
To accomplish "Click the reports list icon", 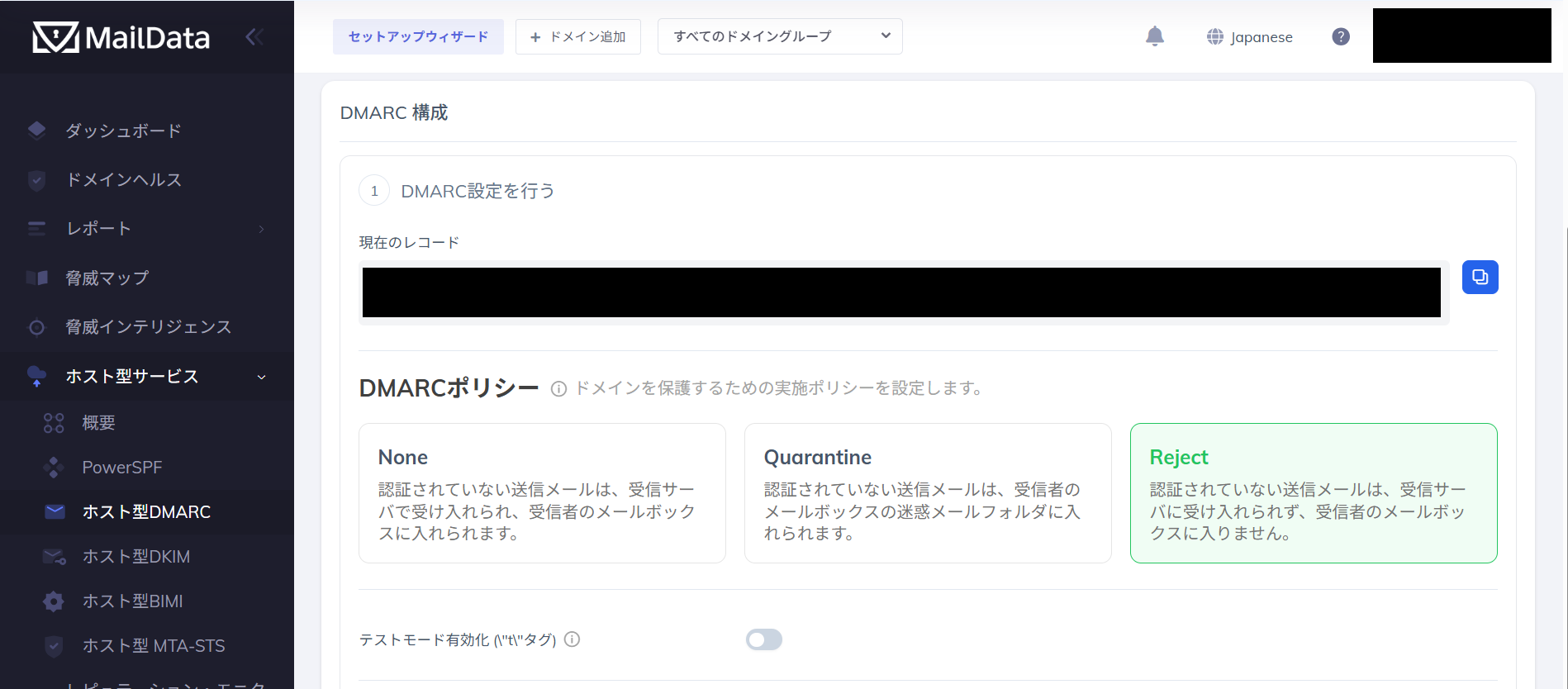I will pos(36,228).
